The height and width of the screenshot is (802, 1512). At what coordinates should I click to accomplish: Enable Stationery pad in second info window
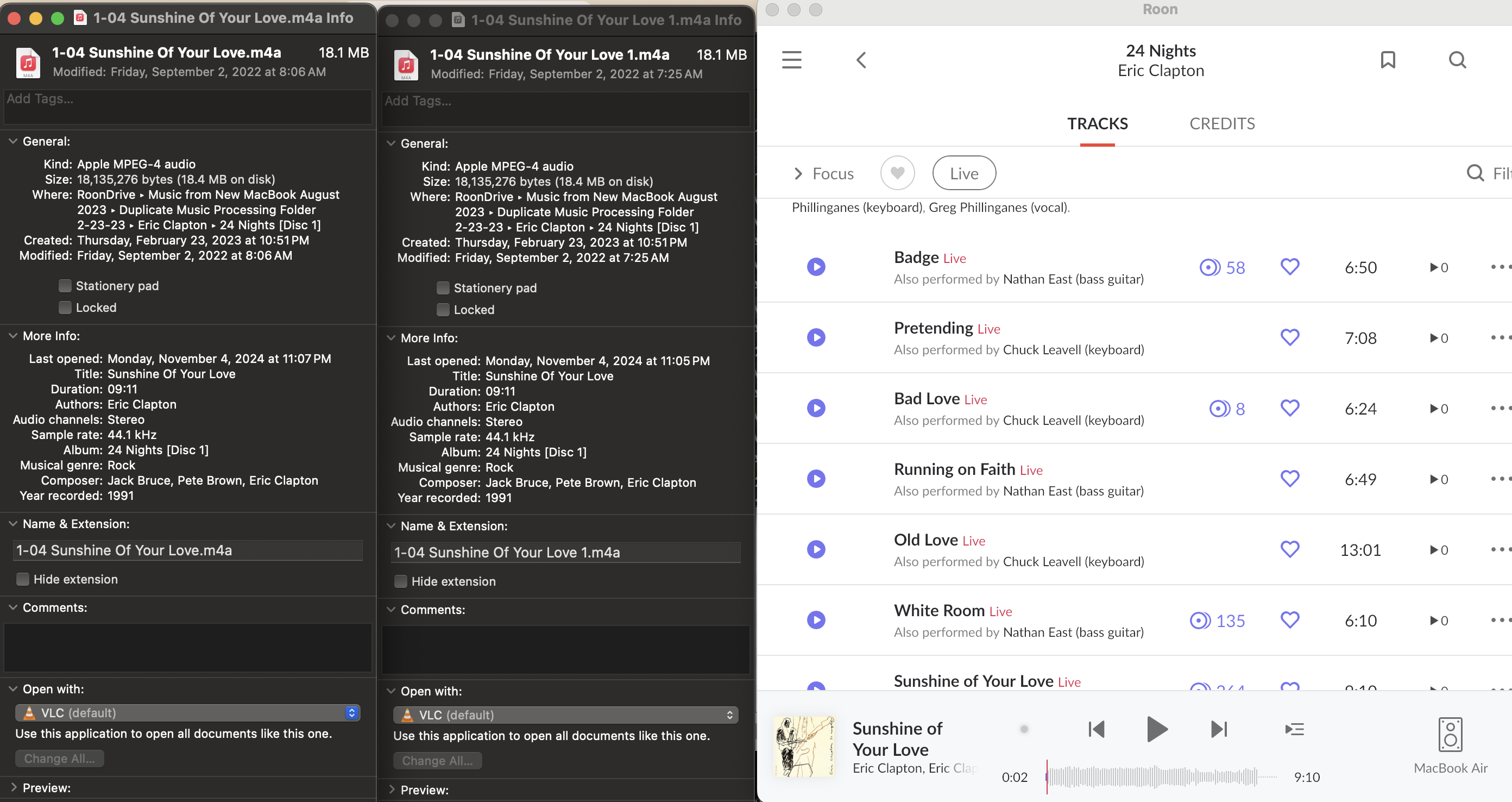[x=443, y=287]
